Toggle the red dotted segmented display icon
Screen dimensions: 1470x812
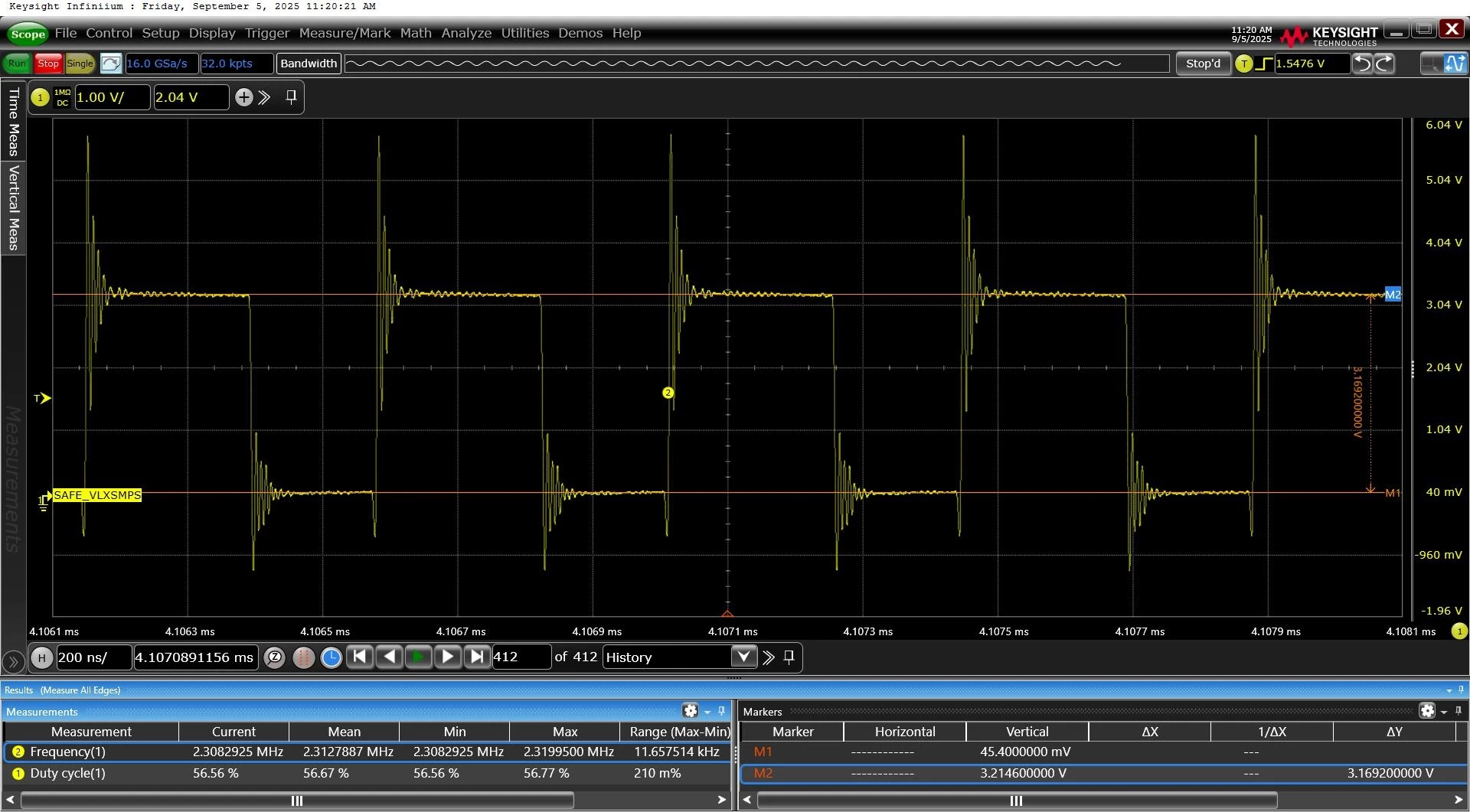pyautogui.click(x=303, y=657)
